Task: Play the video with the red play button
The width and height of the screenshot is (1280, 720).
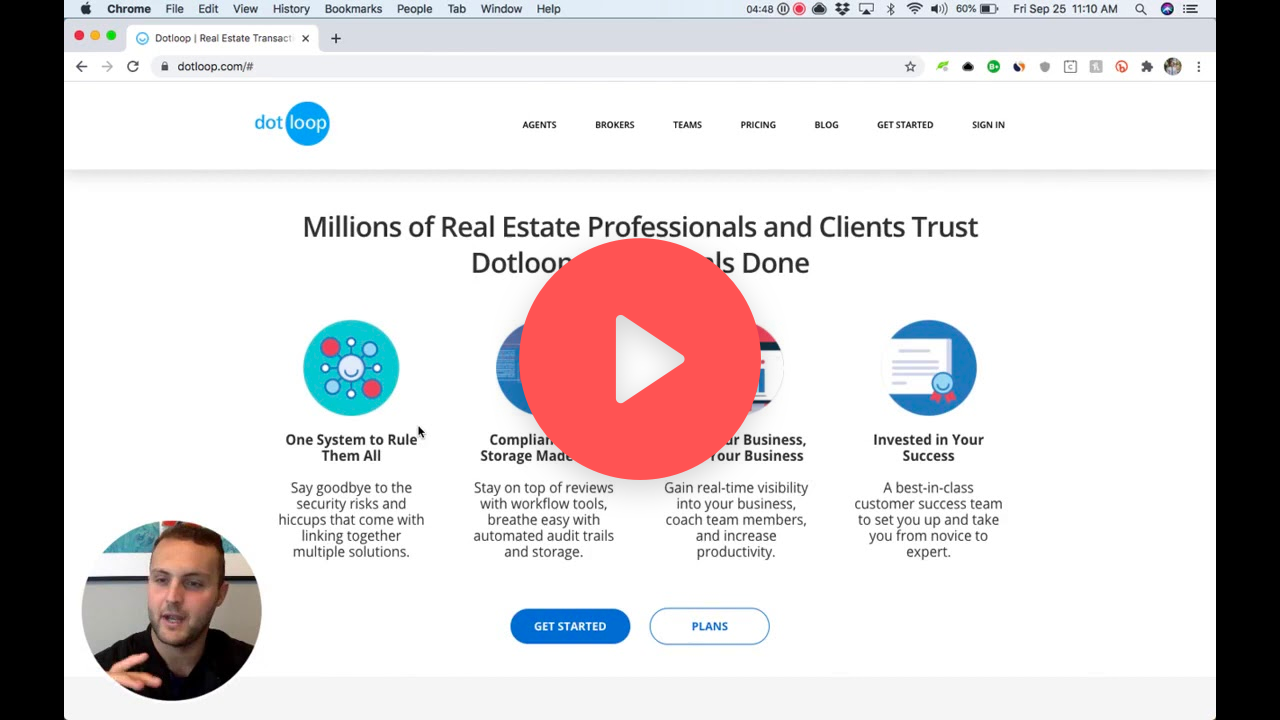Action: 640,359
